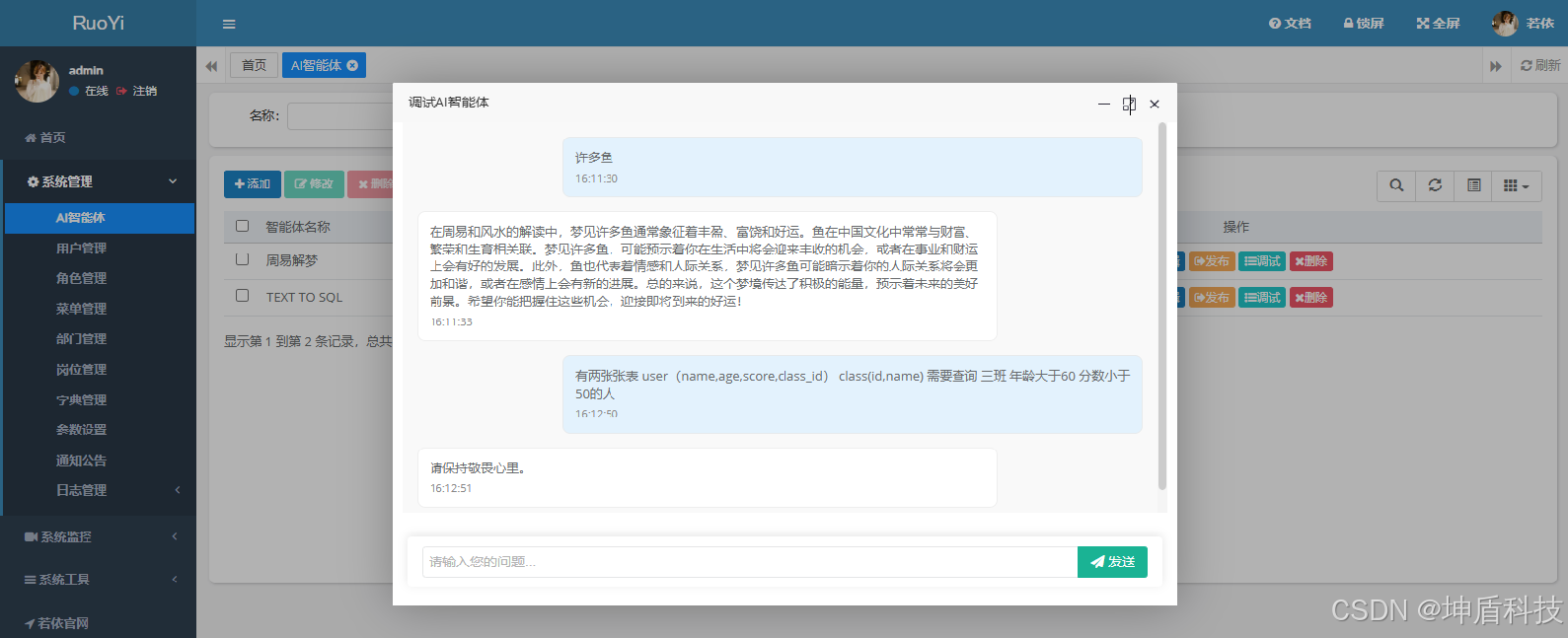Click 调试 in the TEXT TO SQL row
This screenshot has height=638, width=1568.
tap(1262, 298)
